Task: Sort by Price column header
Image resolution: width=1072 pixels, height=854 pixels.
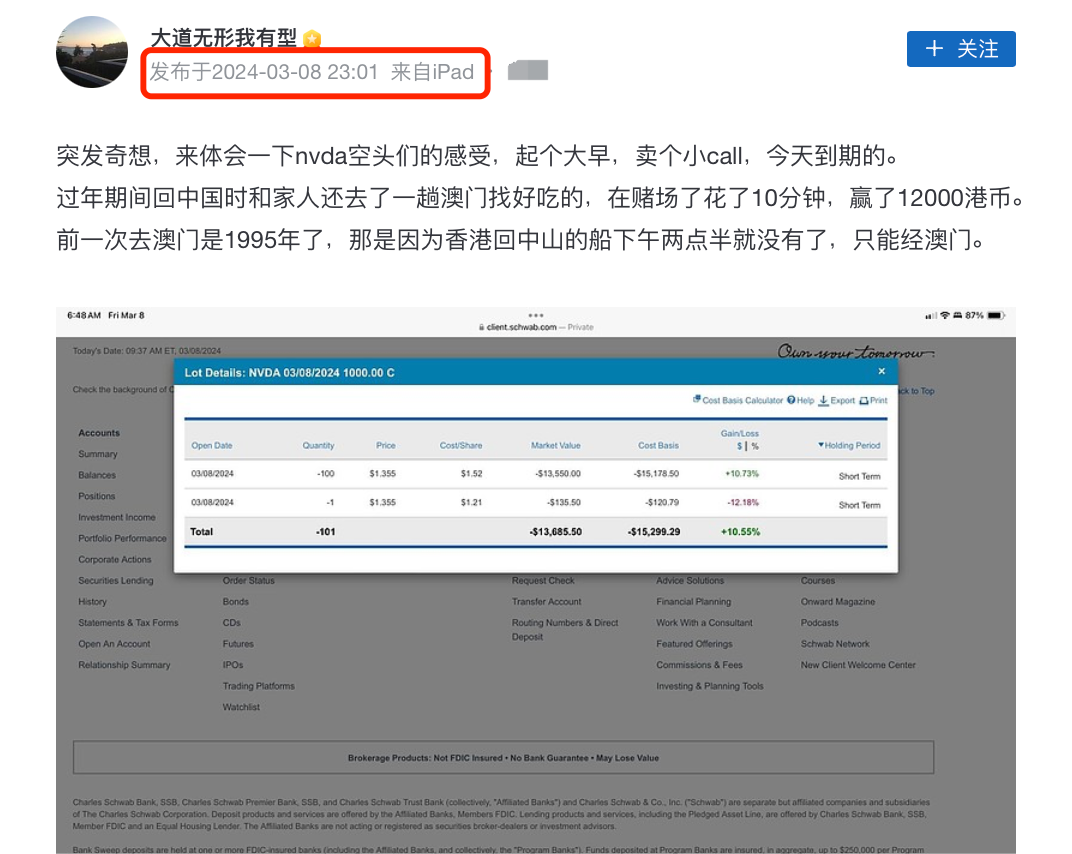Action: [386, 446]
